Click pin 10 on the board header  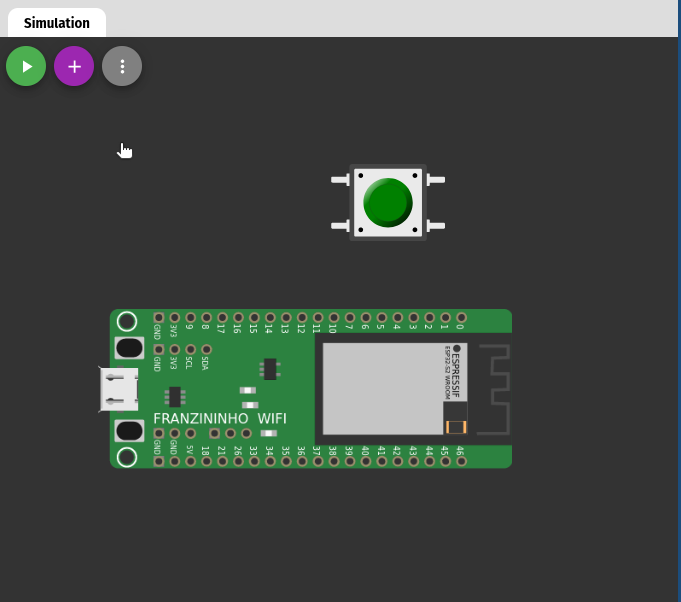tap(334, 318)
